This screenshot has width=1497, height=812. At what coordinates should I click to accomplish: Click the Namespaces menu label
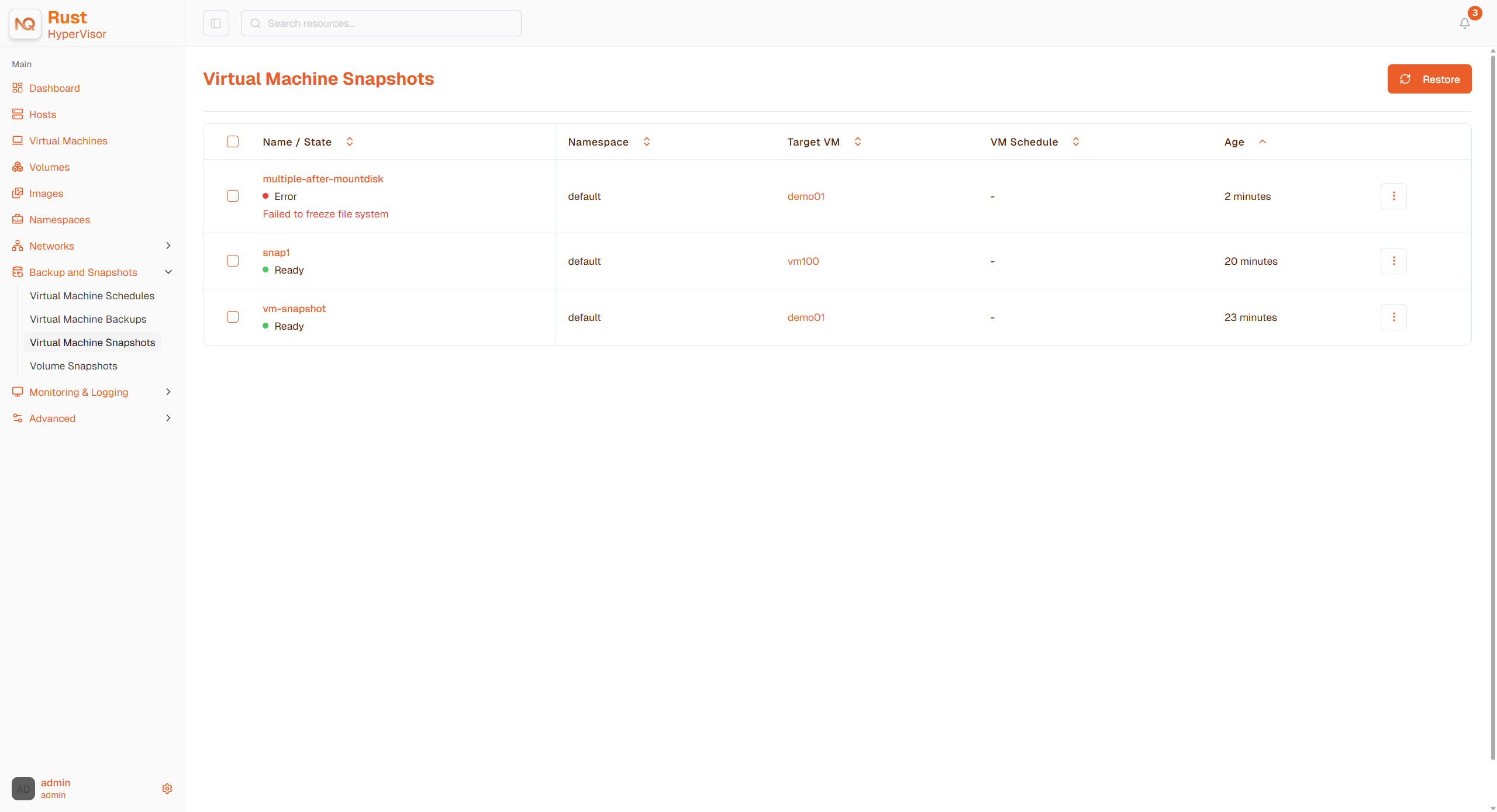[60, 220]
